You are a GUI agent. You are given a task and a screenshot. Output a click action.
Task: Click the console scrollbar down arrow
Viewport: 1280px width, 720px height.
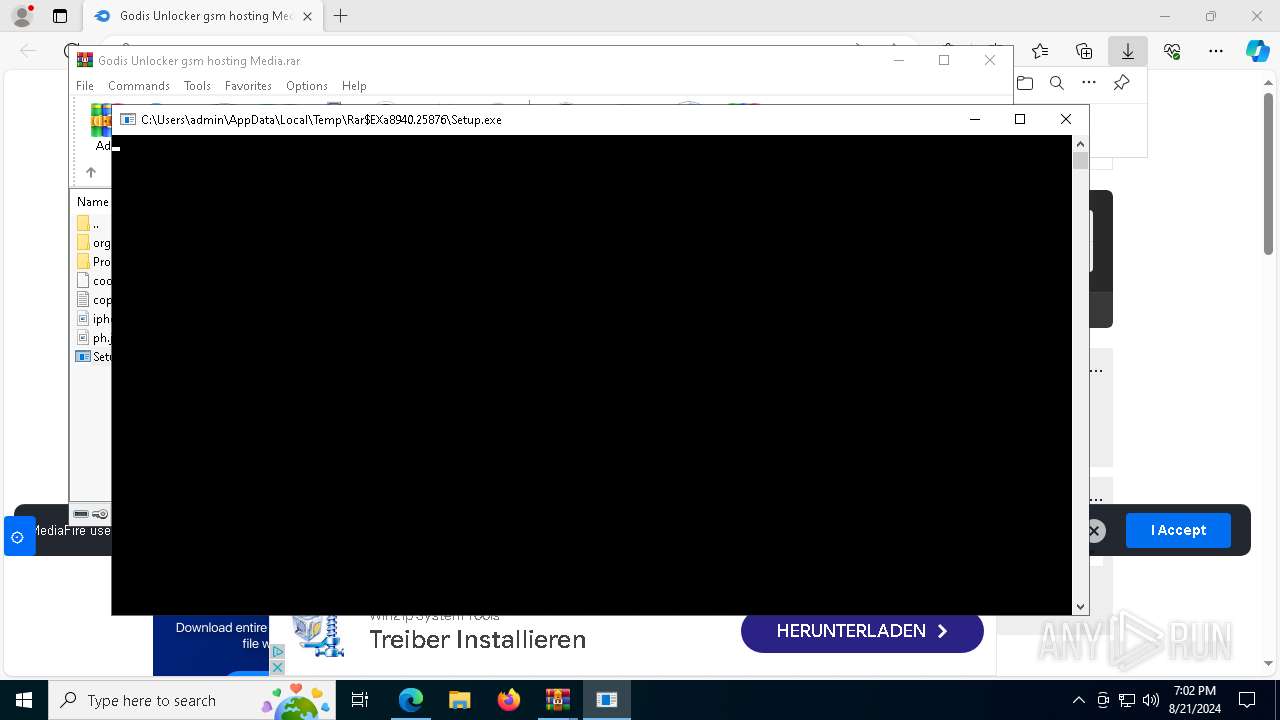click(1080, 607)
